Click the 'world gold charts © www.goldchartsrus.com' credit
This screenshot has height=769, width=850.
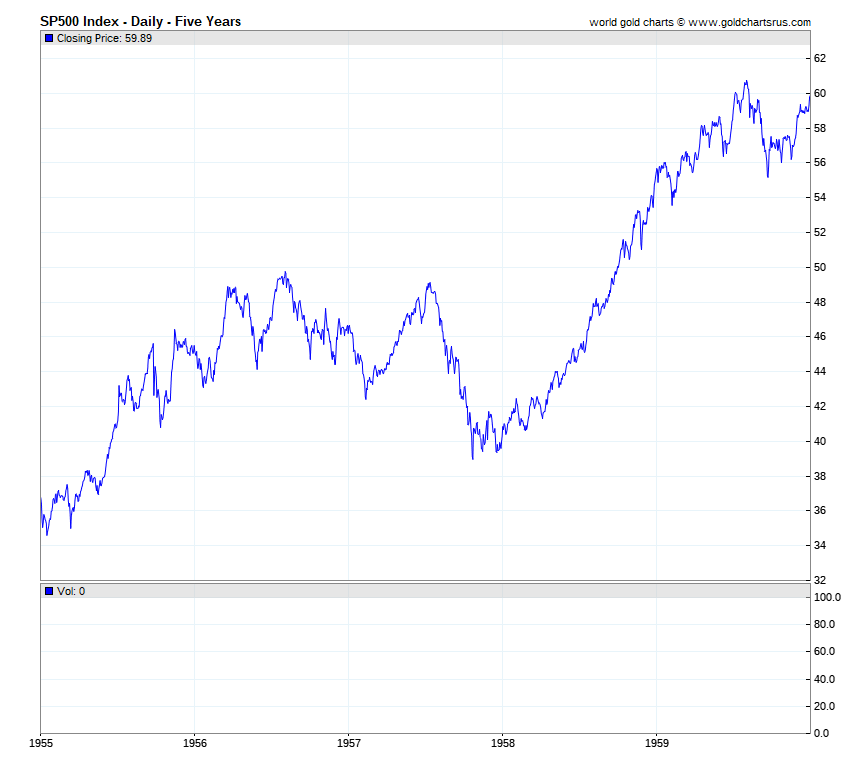[x=700, y=22]
